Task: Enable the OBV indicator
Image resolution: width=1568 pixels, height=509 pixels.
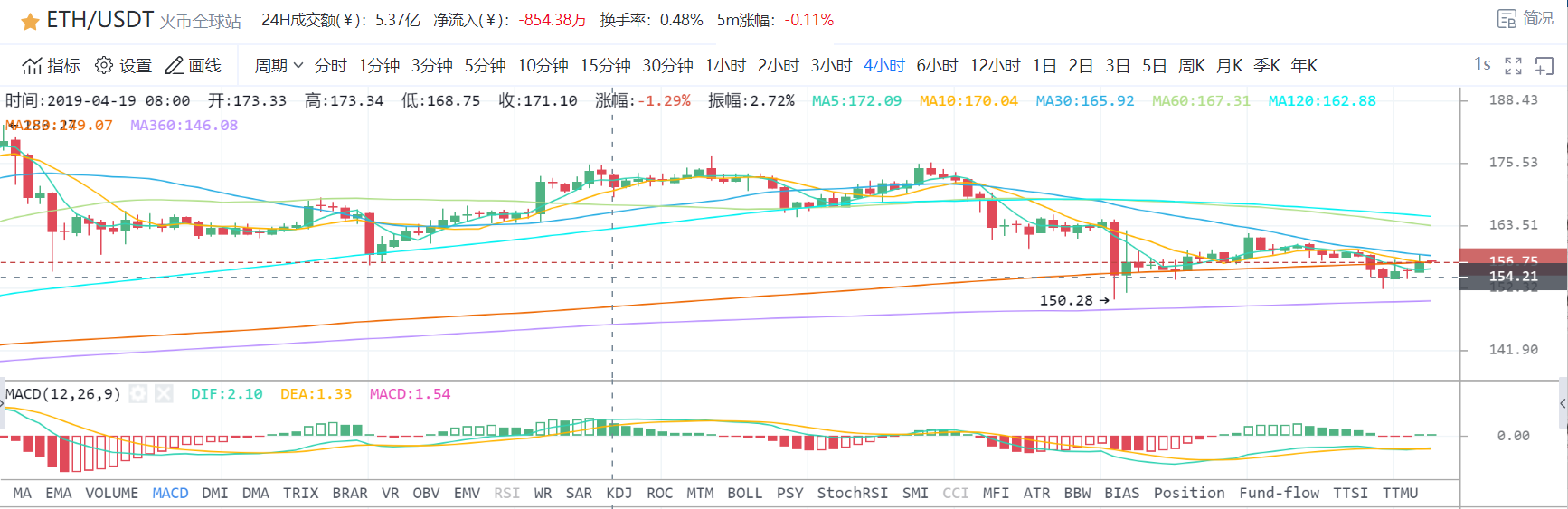Action: [426, 493]
